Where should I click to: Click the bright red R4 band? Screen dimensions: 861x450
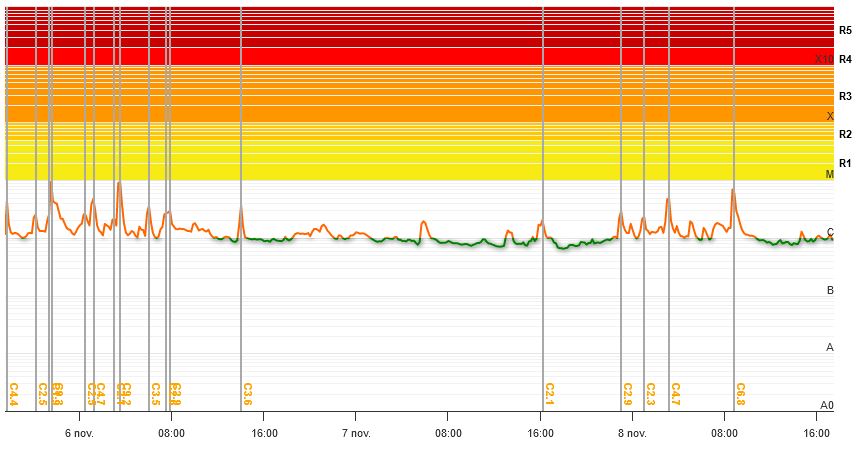pos(400,56)
